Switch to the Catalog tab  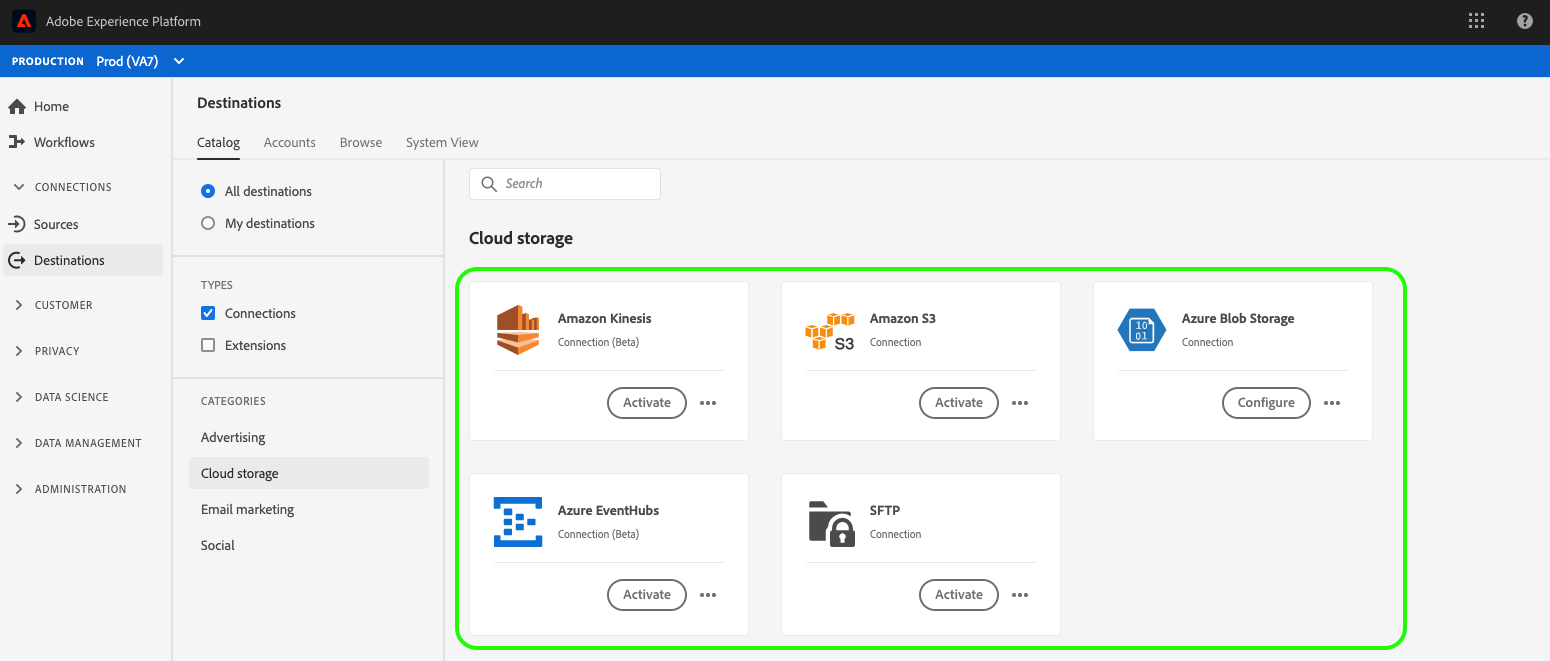coord(218,143)
